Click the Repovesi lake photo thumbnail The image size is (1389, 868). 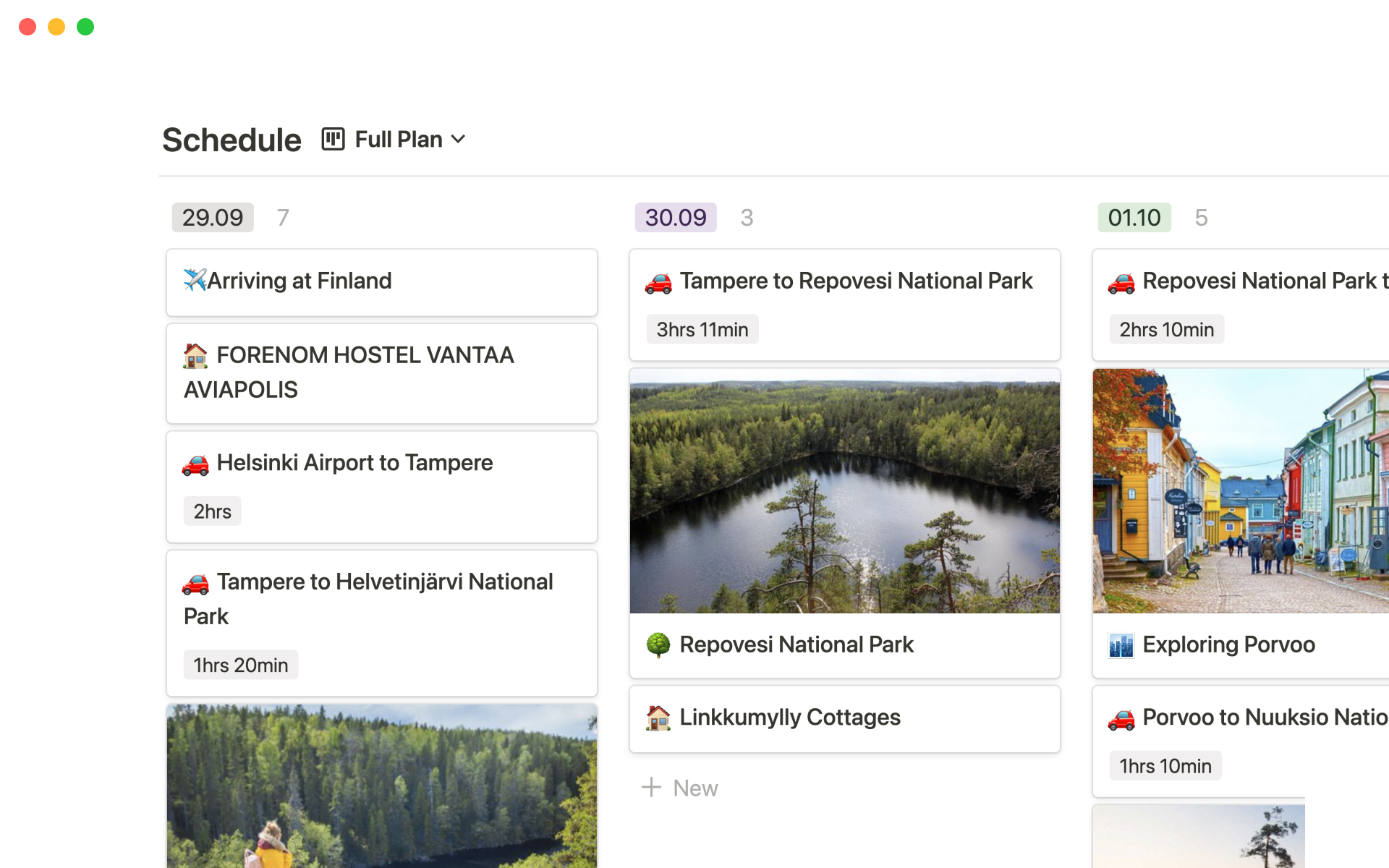844,490
